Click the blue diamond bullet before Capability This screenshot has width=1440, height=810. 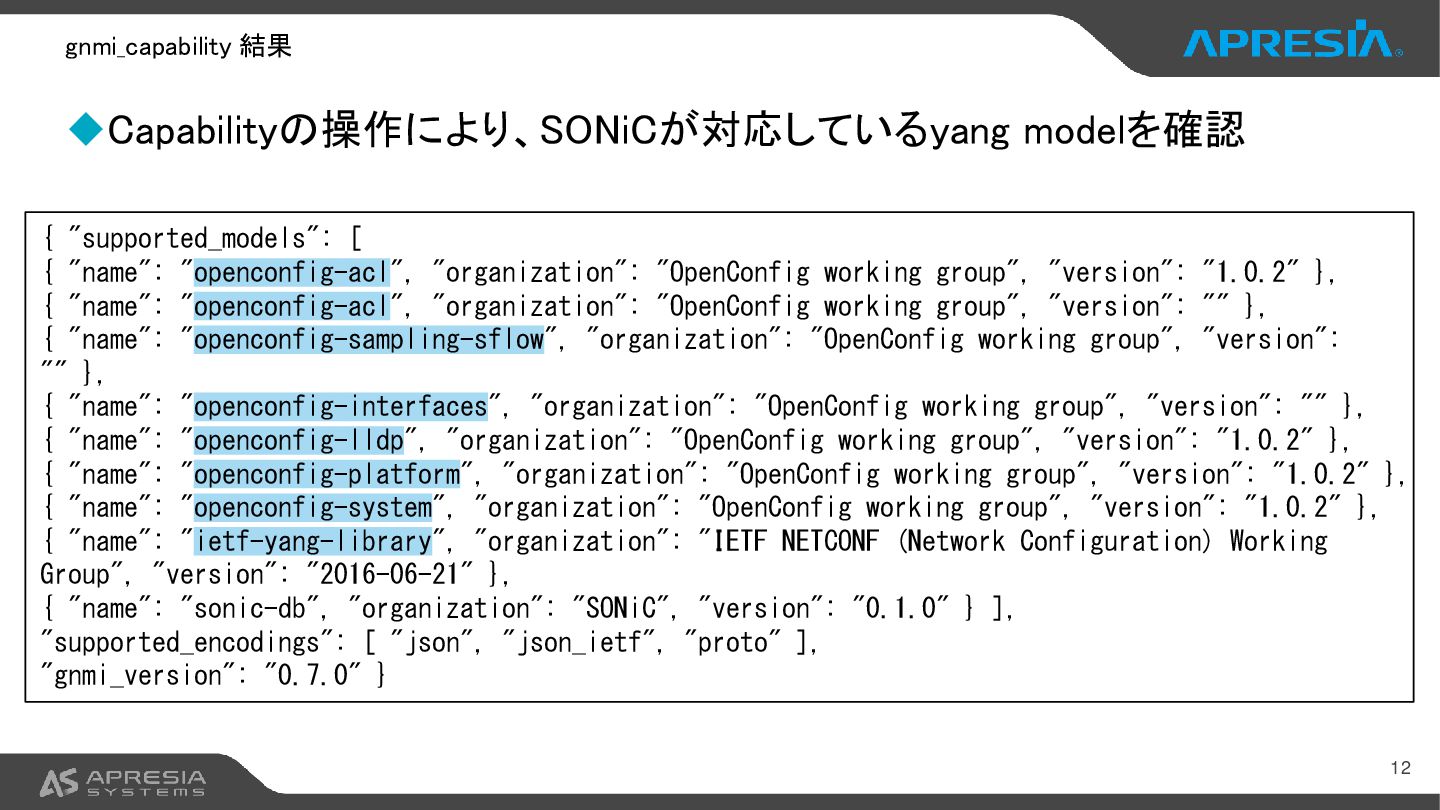(86, 129)
